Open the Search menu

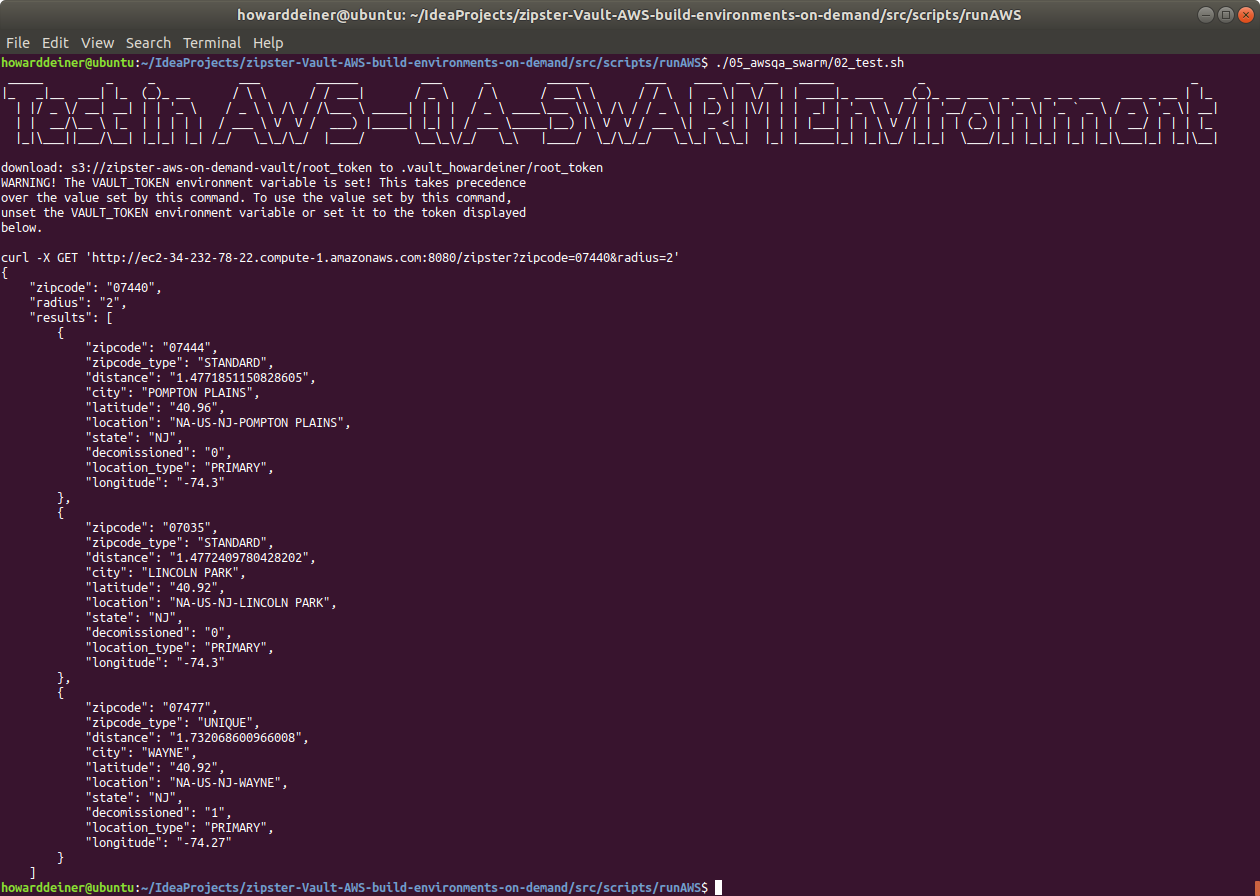point(148,43)
